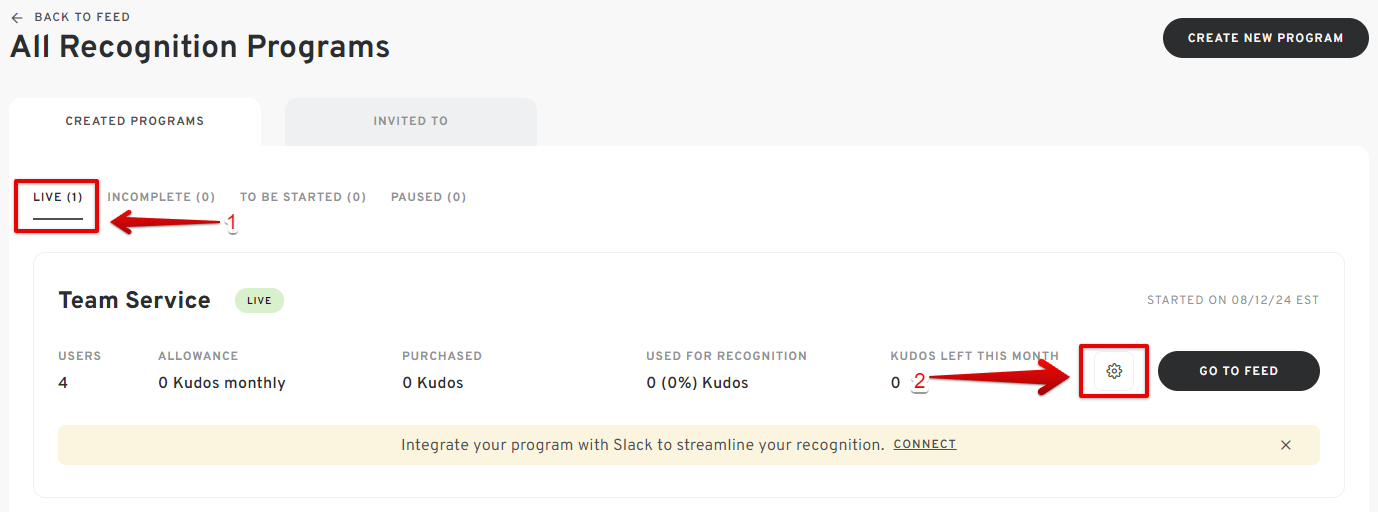Screen dimensions: 1378x512
Task: Click the green LIVE status badge
Action: coord(259,301)
